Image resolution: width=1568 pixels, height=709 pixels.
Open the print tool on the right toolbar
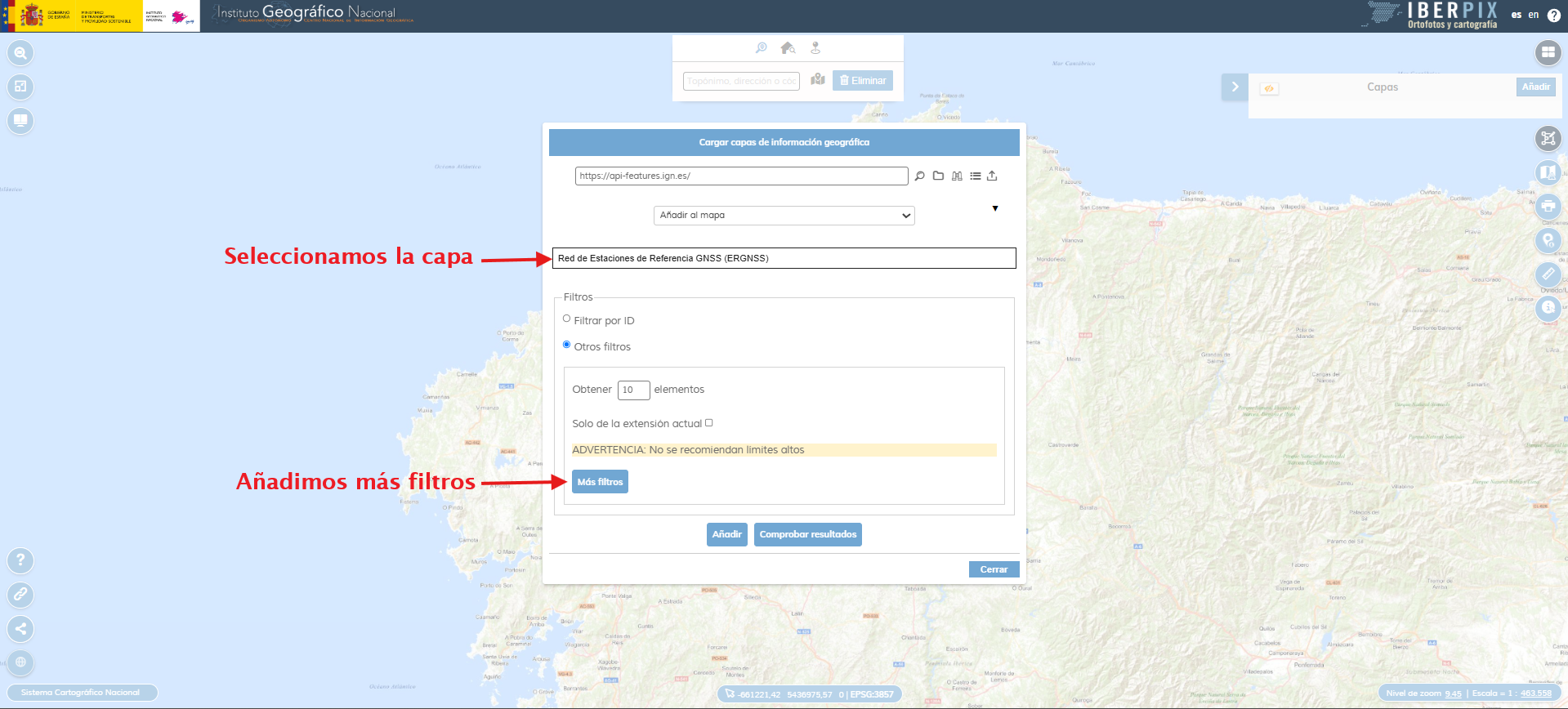click(1548, 206)
